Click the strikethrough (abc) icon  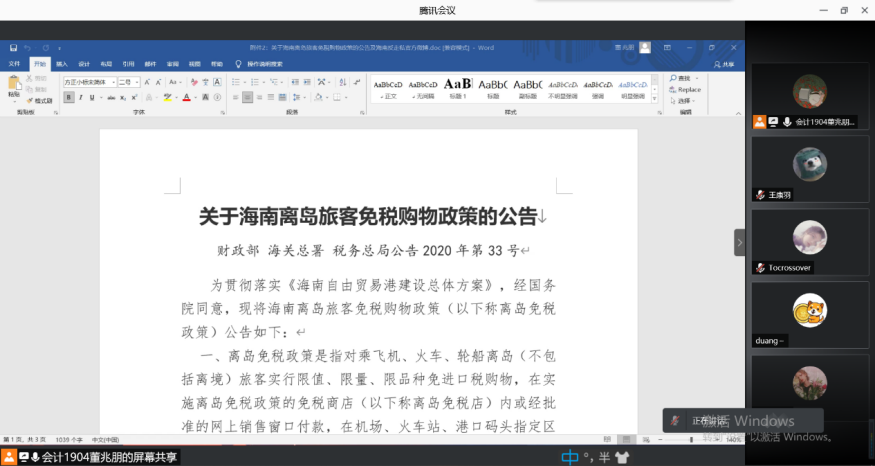click(x=111, y=98)
